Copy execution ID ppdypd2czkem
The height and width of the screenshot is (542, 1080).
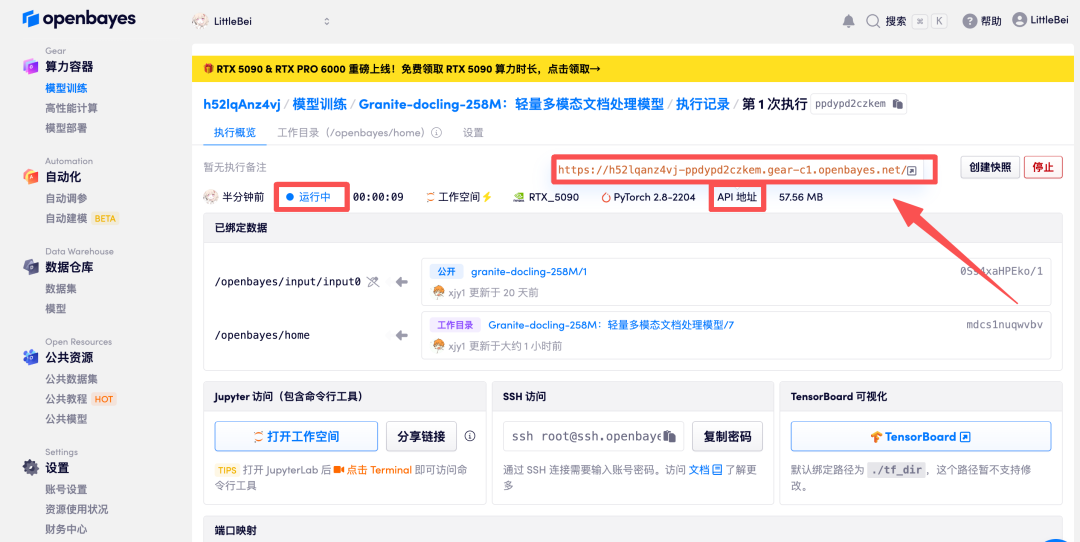pos(897,104)
